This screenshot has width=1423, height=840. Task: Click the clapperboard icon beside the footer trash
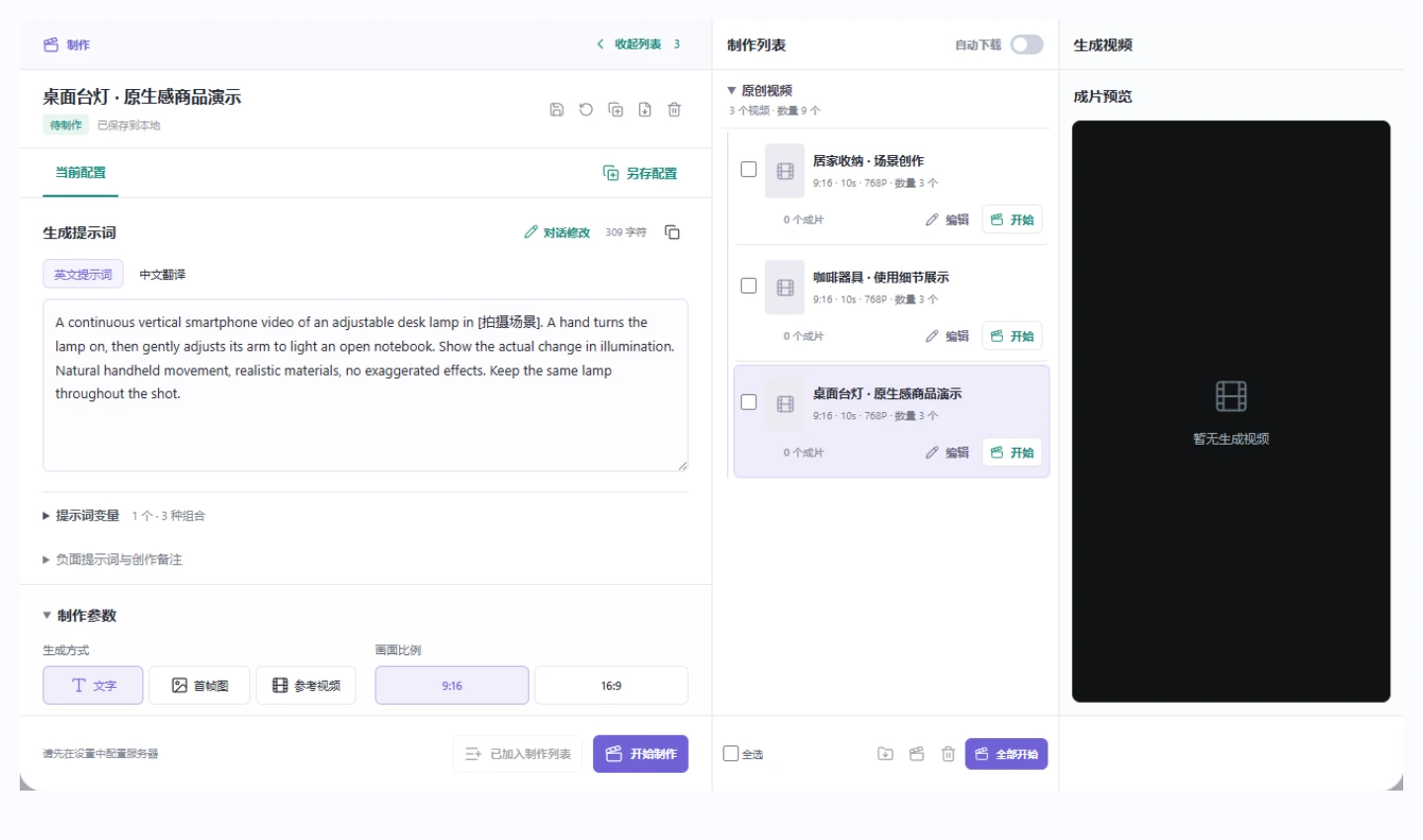[917, 754]
